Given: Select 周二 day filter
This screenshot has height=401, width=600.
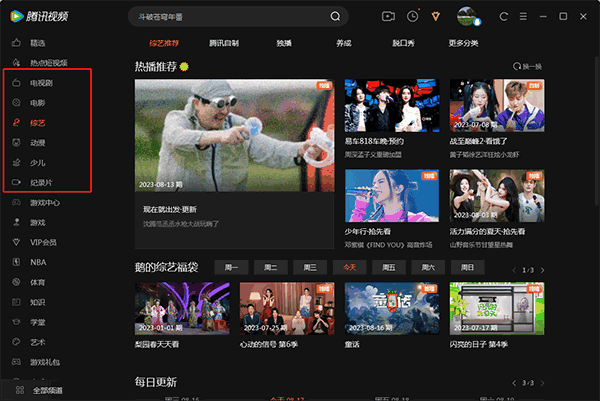Looking at the screenshot, I should pyautogui.click(x=271, y=267).
